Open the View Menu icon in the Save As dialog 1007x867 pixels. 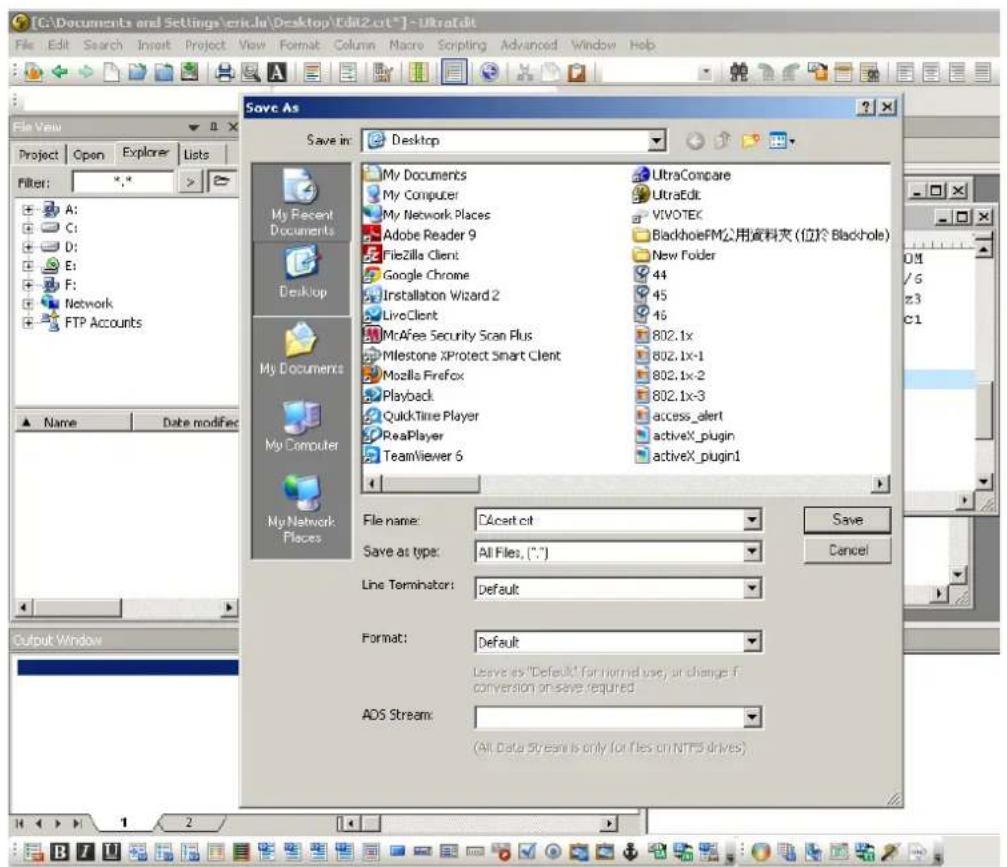coord(781,141)
